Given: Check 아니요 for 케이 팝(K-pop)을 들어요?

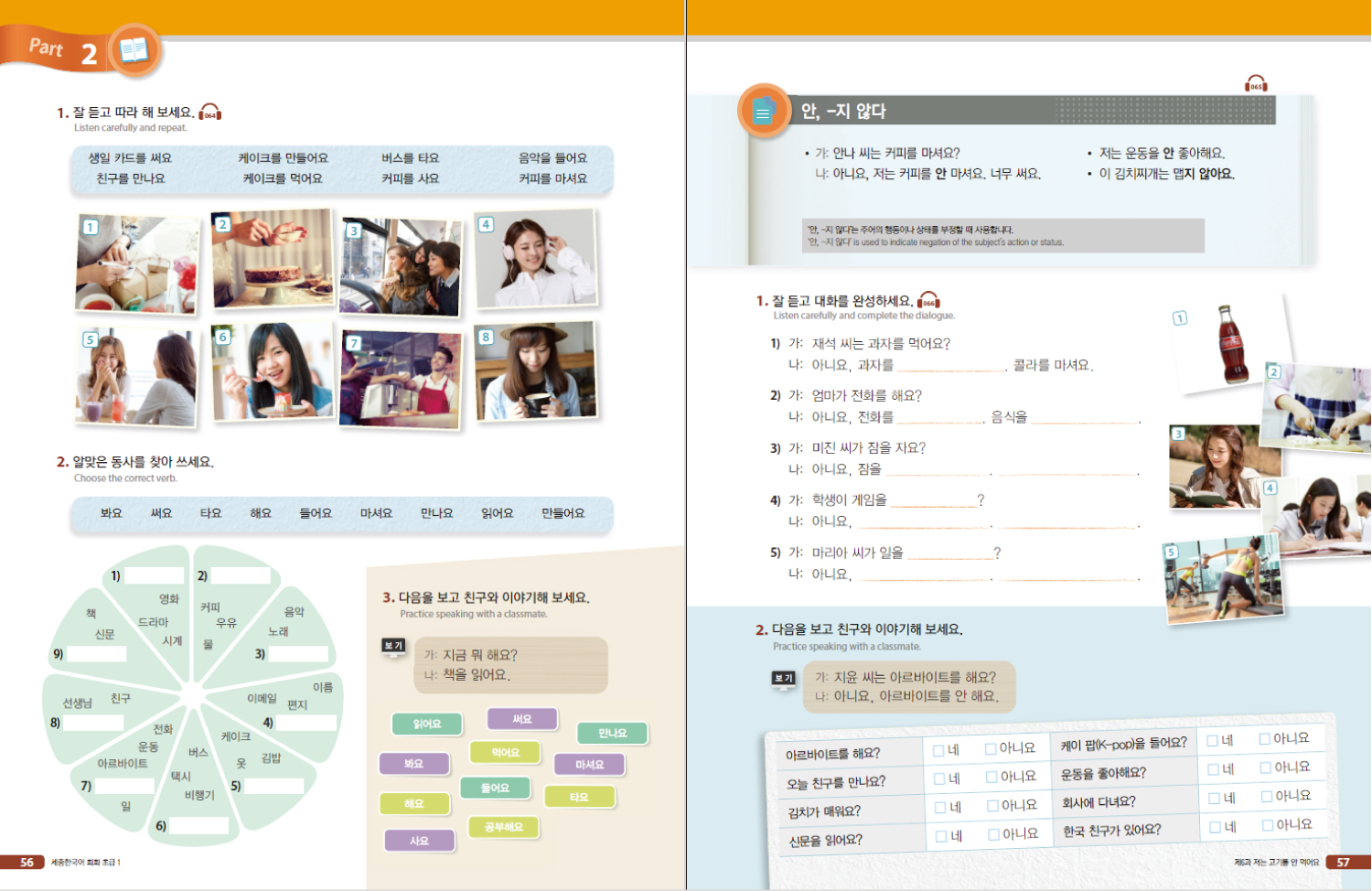Looking at the screenshot, I should click(1264, 739).
